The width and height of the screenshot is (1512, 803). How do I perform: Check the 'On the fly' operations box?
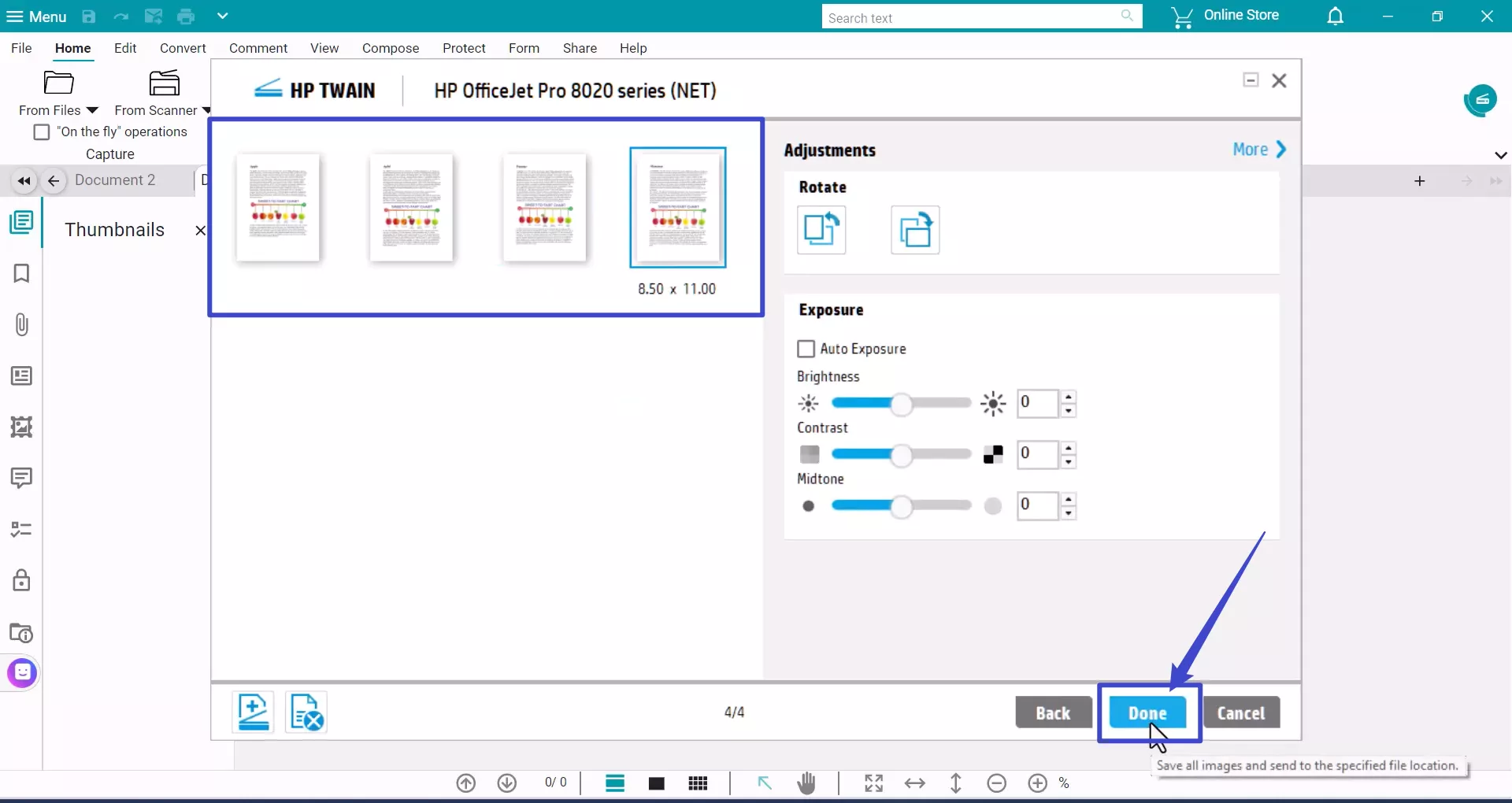pos(41,131)
